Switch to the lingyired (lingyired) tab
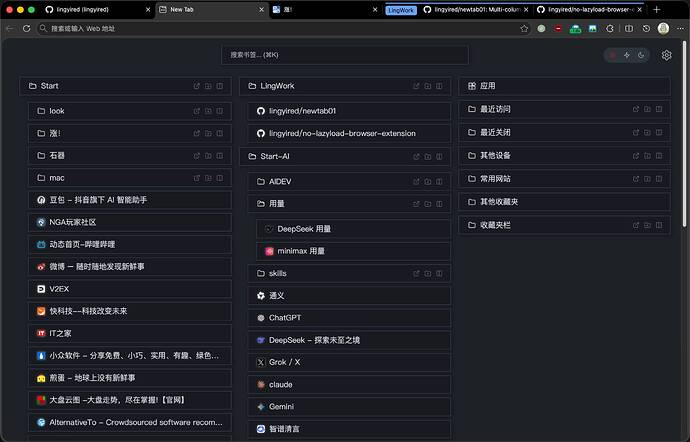The width and height of the screenshot is (690, 442). [x=98, y=9]
